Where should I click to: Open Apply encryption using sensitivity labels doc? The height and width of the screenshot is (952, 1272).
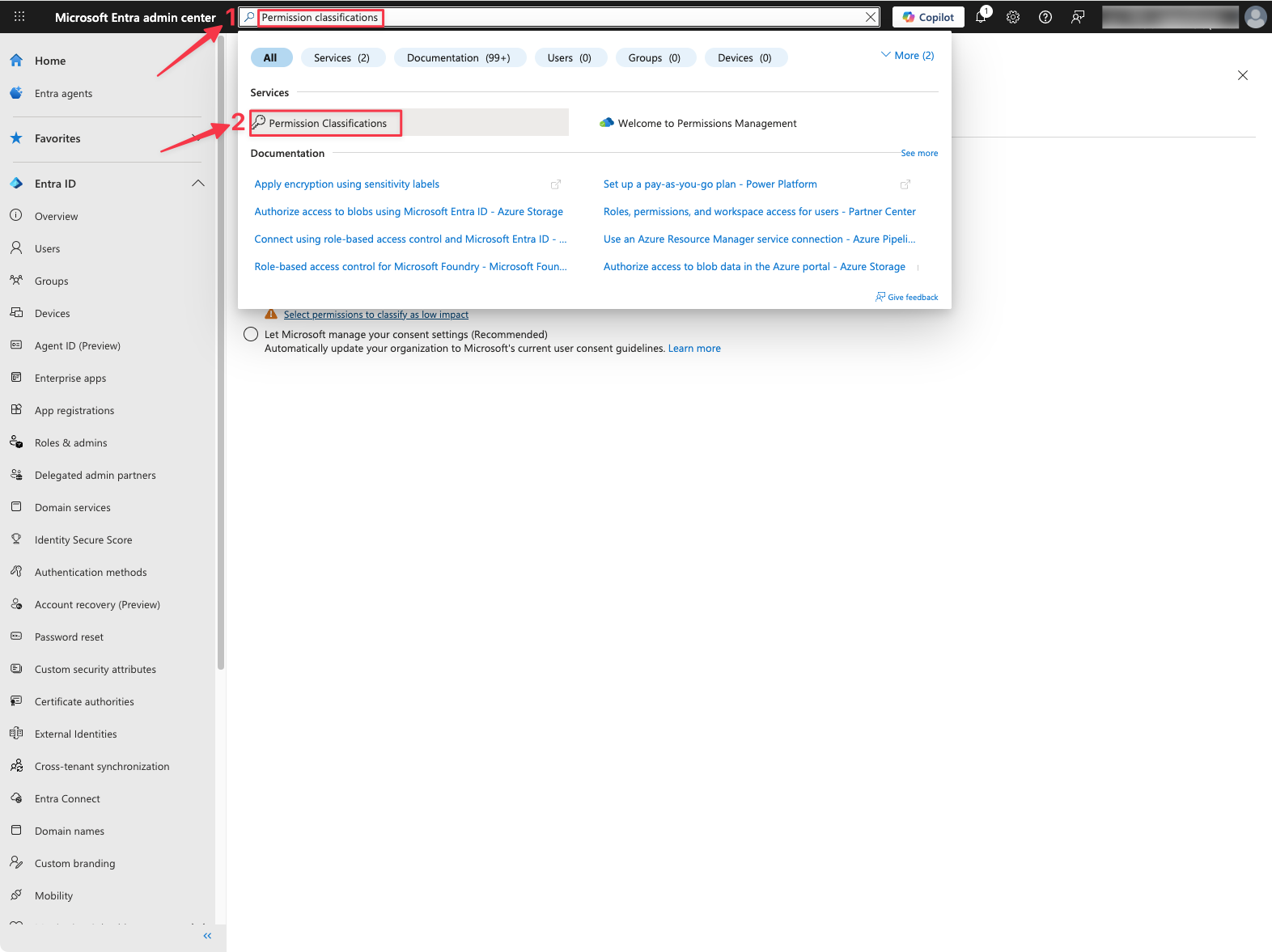click(x=347, y=184)
